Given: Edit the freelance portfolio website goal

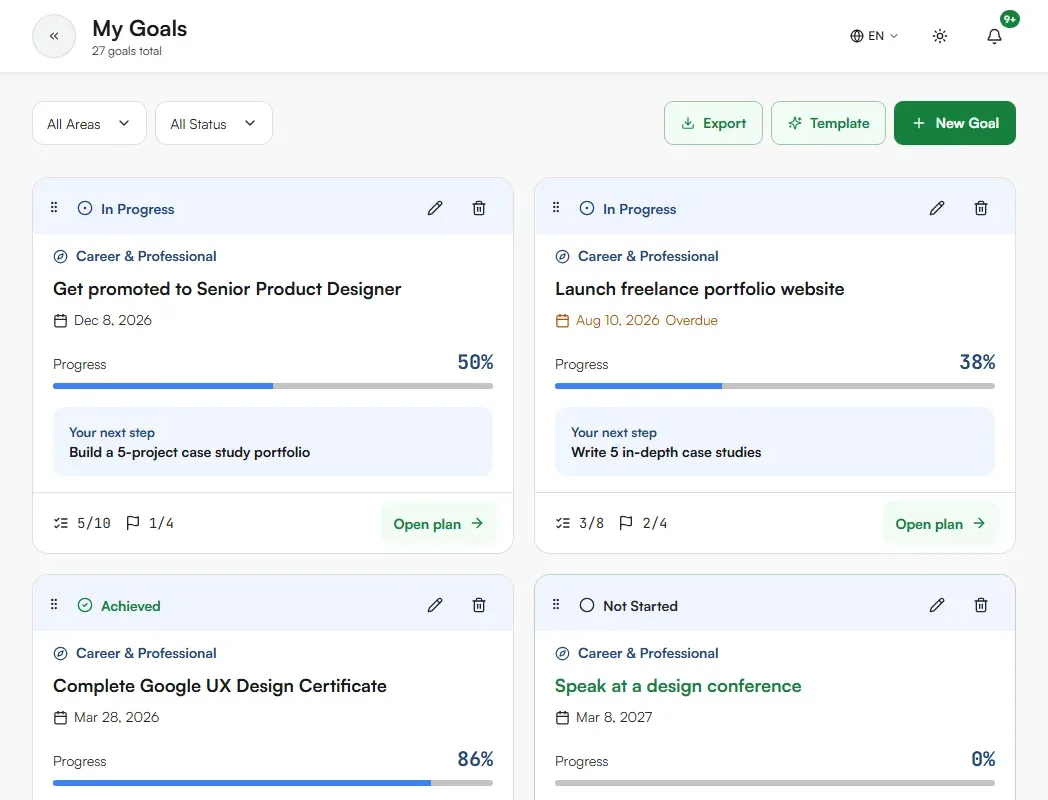Looking at the screenshot, I should click(x=937, y=208).
